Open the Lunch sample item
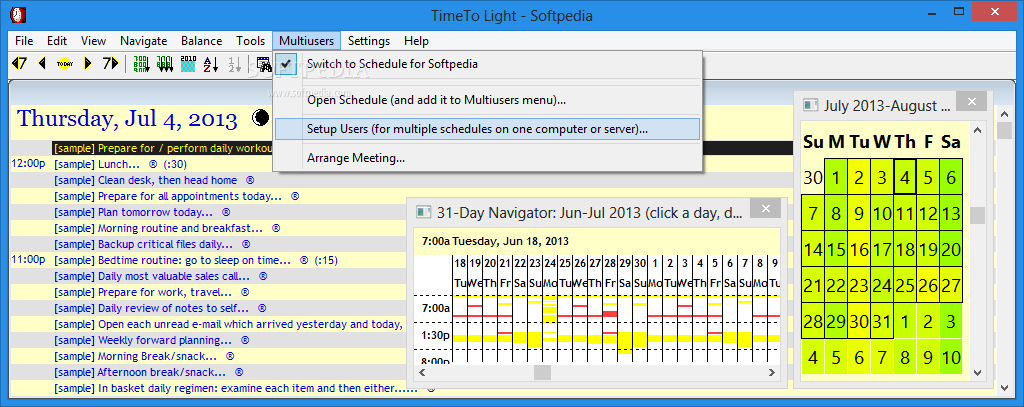This screenshot has width=1024, height=407. (97, 164)
